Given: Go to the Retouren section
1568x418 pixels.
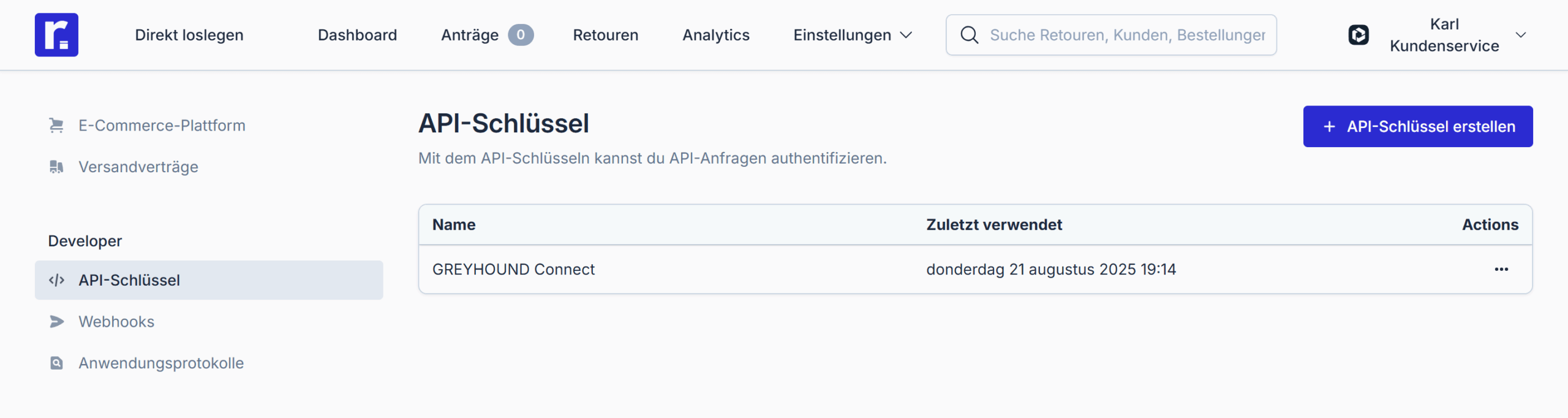Looking at the screenshot, I should click(x=605, y=35).
